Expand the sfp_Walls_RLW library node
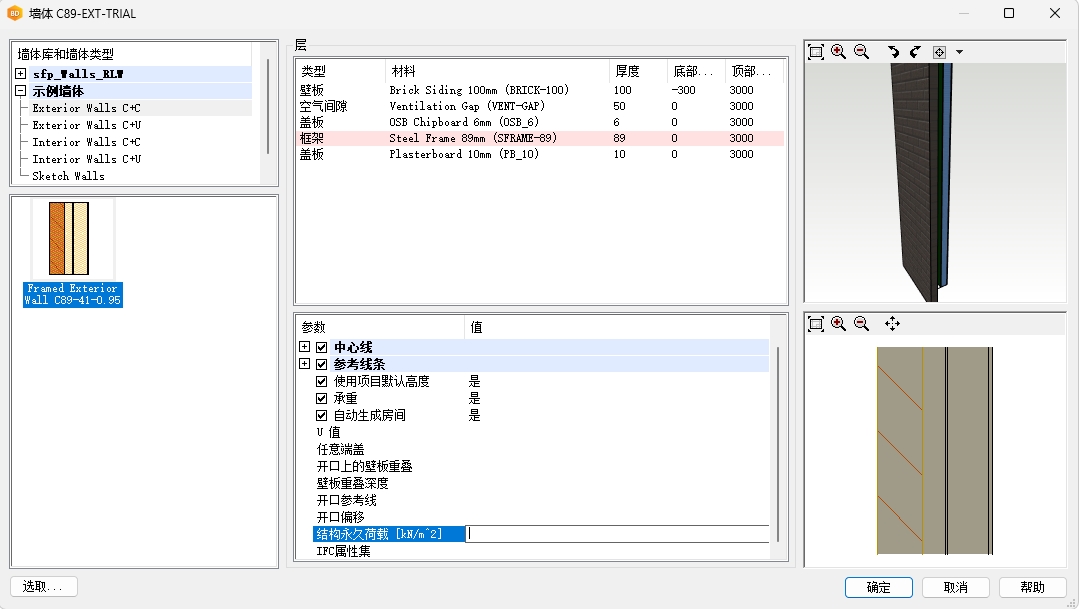The width and height of the screenshot is (1079, 609). [x=21, y=74]
